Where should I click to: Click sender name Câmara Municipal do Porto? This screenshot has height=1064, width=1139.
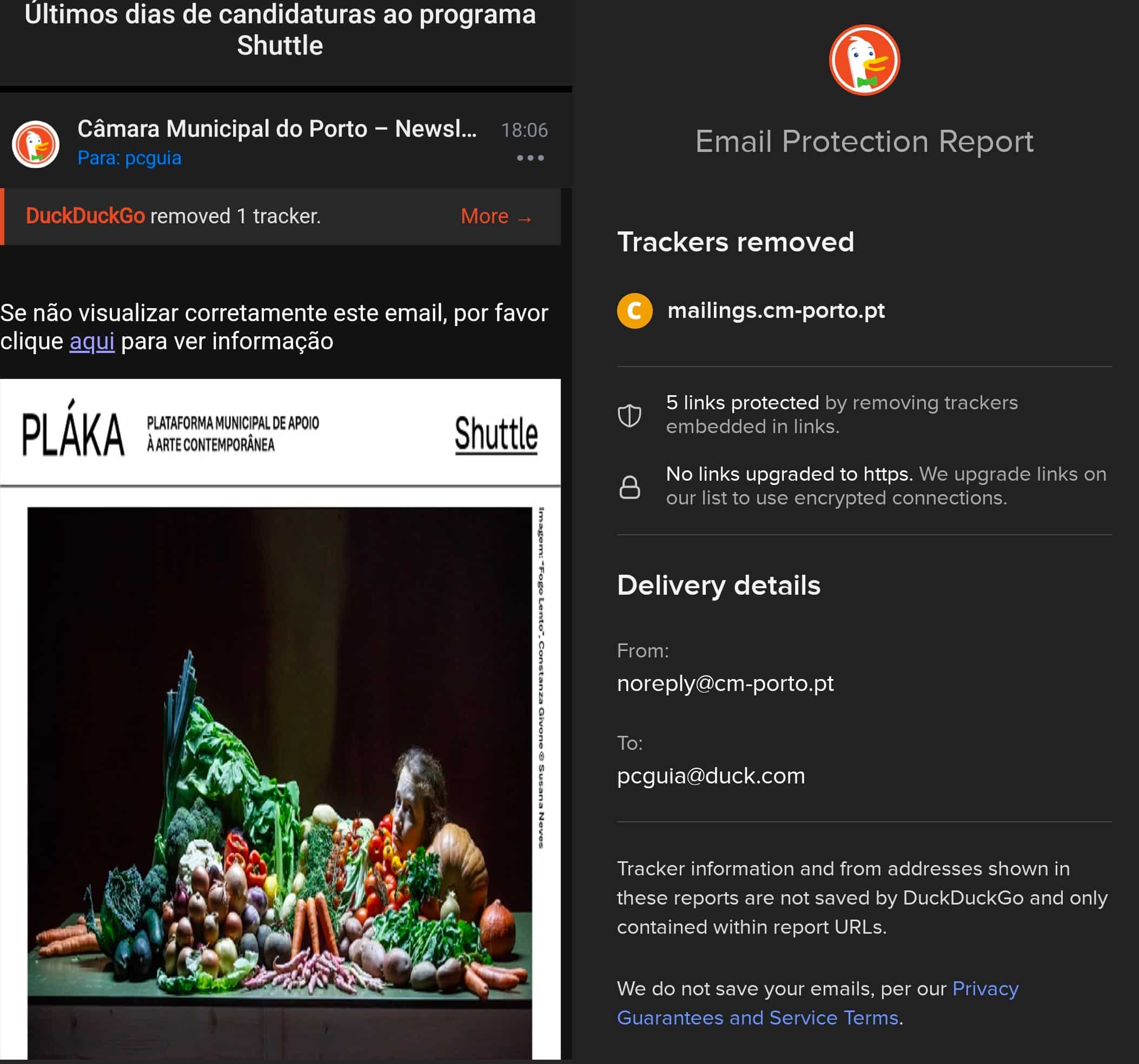277,129
